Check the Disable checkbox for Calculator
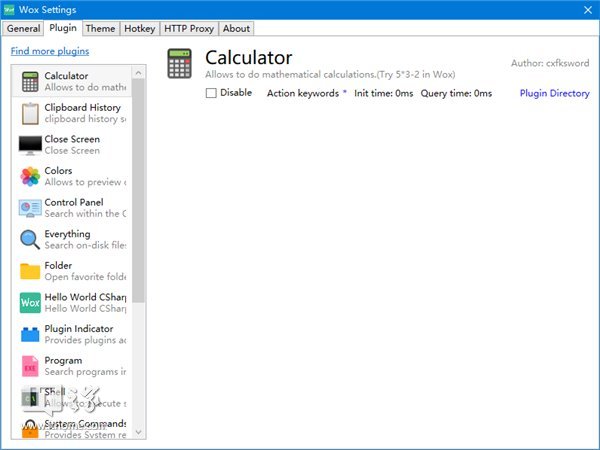The height and width of the screenshot is (450, 600). (211, 93)
